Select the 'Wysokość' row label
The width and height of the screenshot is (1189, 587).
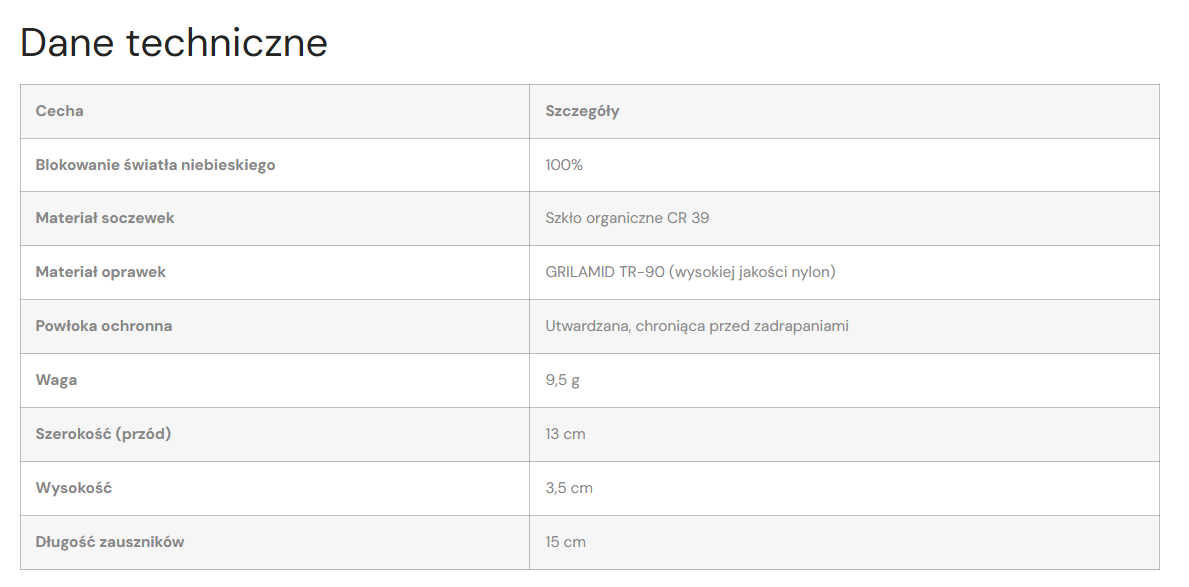coord(74,488)
